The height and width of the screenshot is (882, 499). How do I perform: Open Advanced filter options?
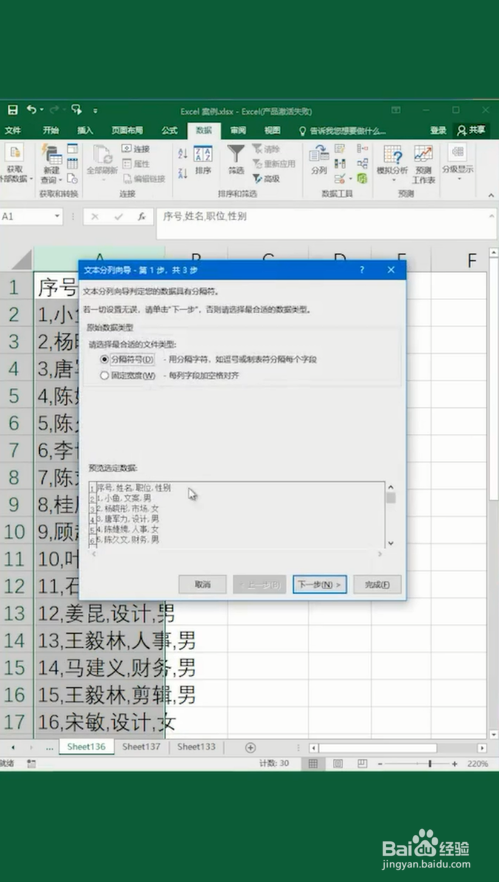point(267,178)
